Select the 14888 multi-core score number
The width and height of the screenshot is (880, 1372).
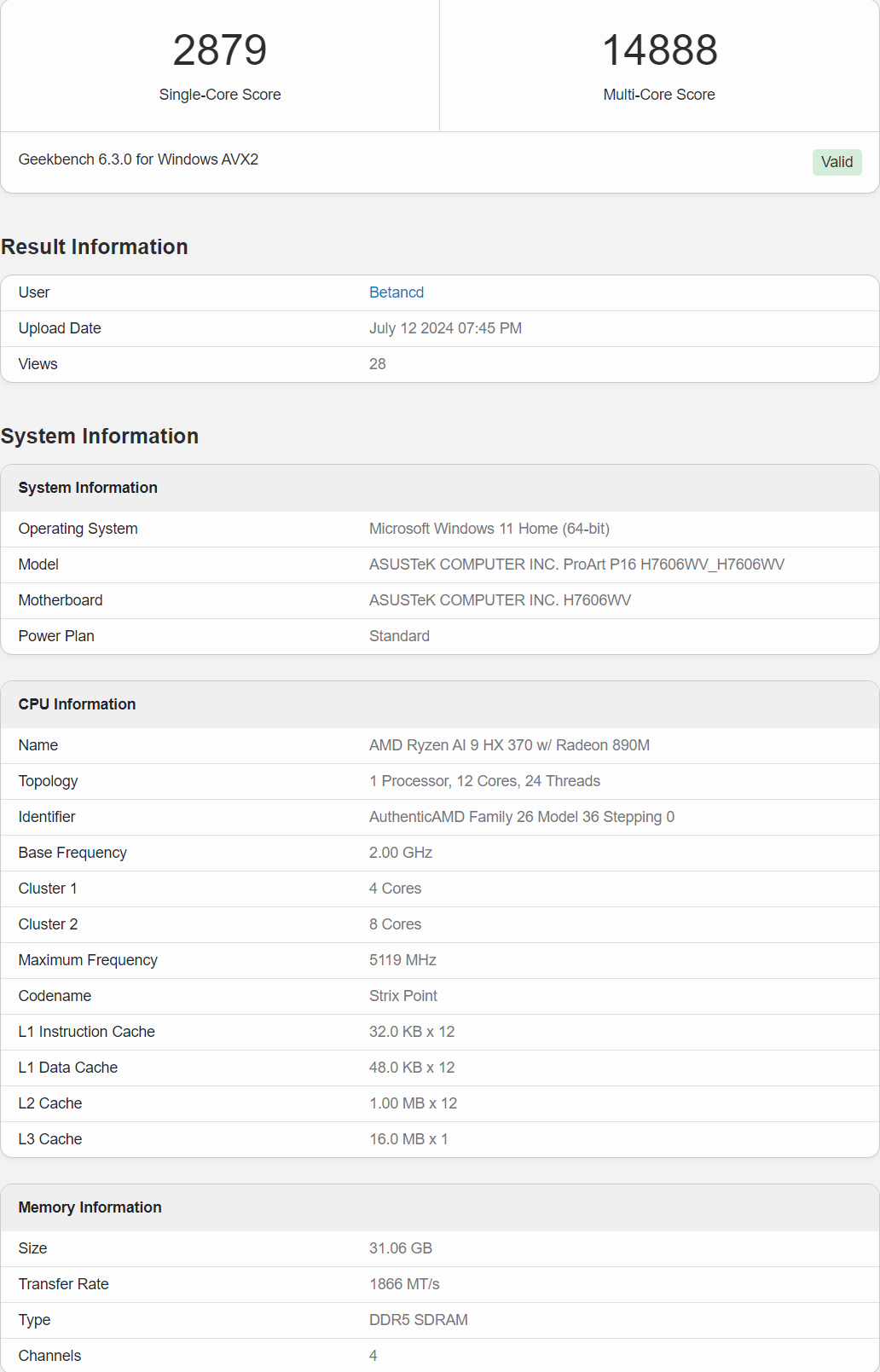click(660, 50)
